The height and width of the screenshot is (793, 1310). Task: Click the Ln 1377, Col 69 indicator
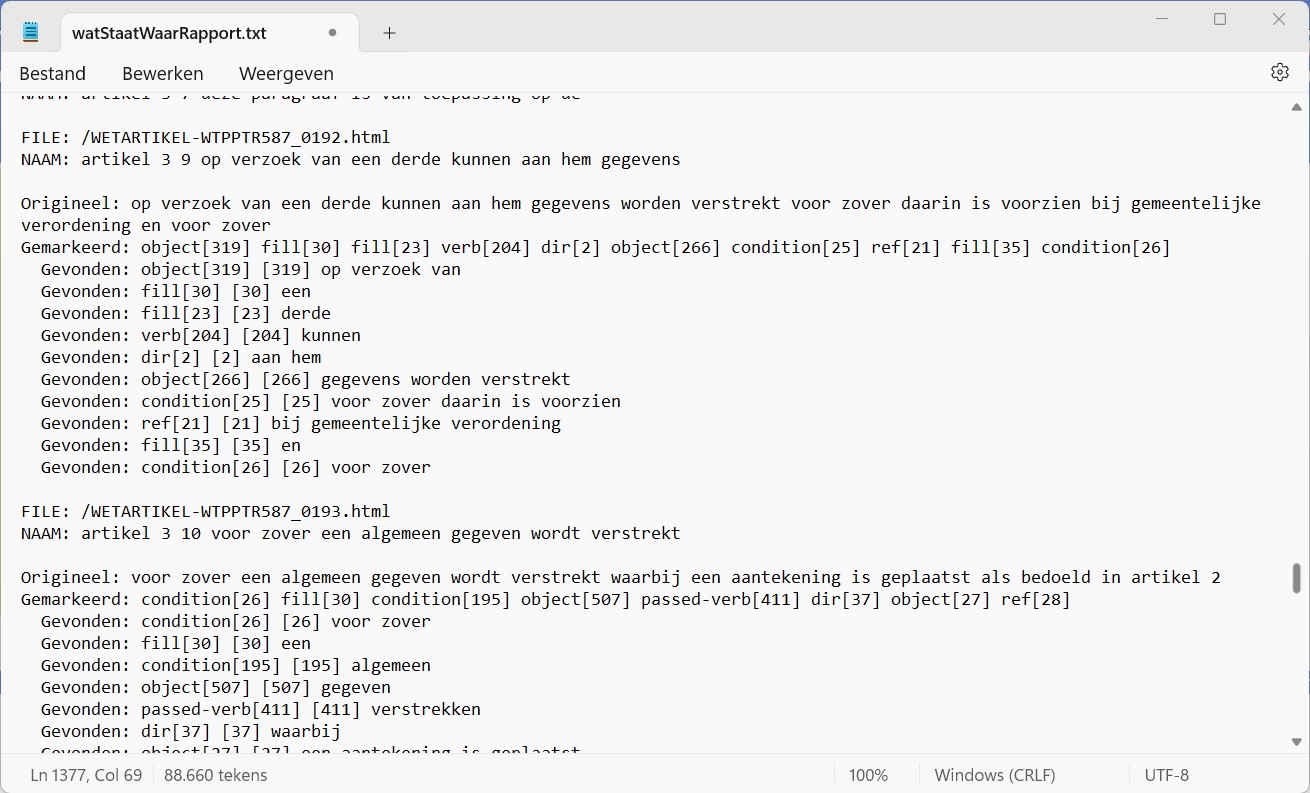[86, 775]
